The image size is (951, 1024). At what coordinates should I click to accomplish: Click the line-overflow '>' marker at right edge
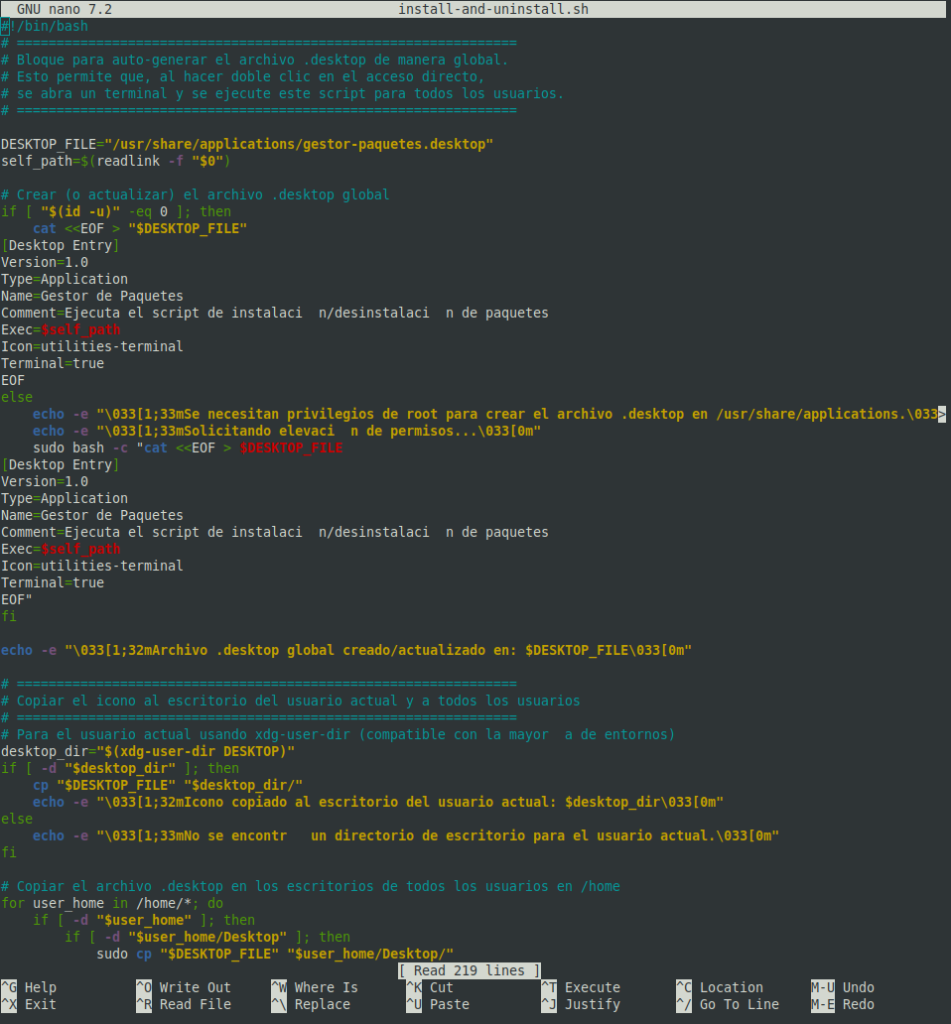pyautogui.click(x=942, y=414)
